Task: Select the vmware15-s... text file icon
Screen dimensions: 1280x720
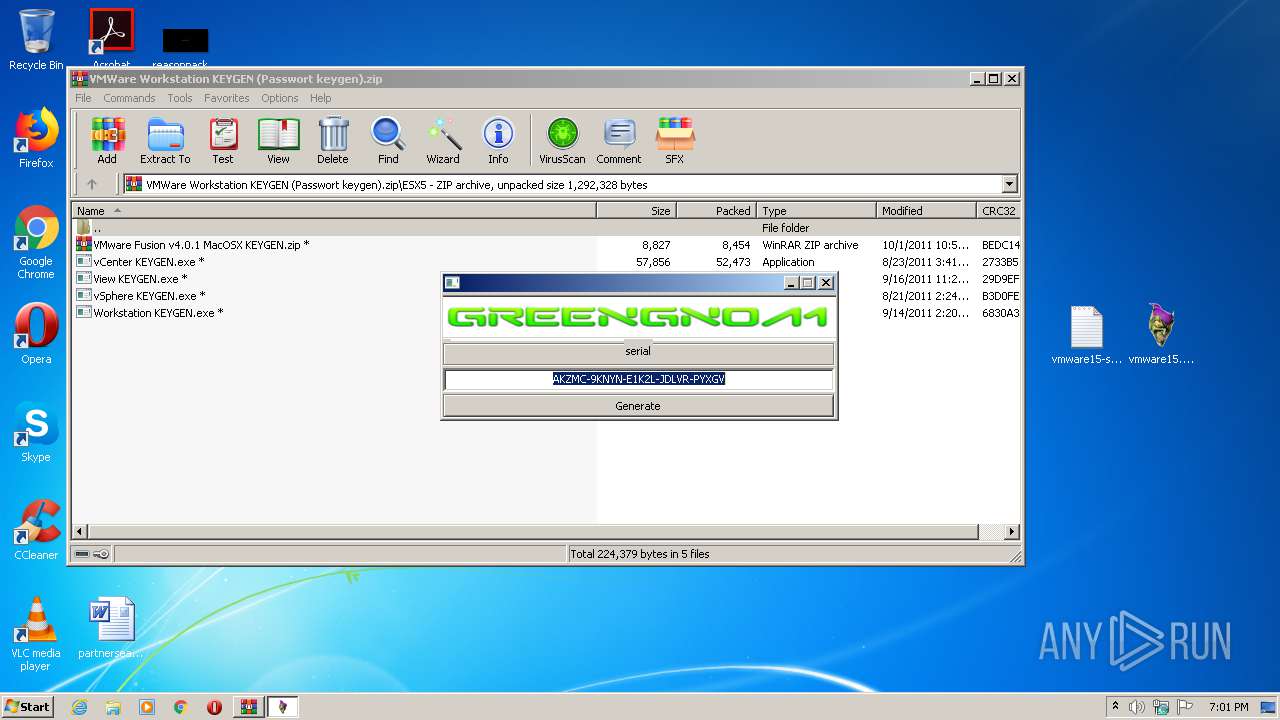Action: click(1087, 335)
